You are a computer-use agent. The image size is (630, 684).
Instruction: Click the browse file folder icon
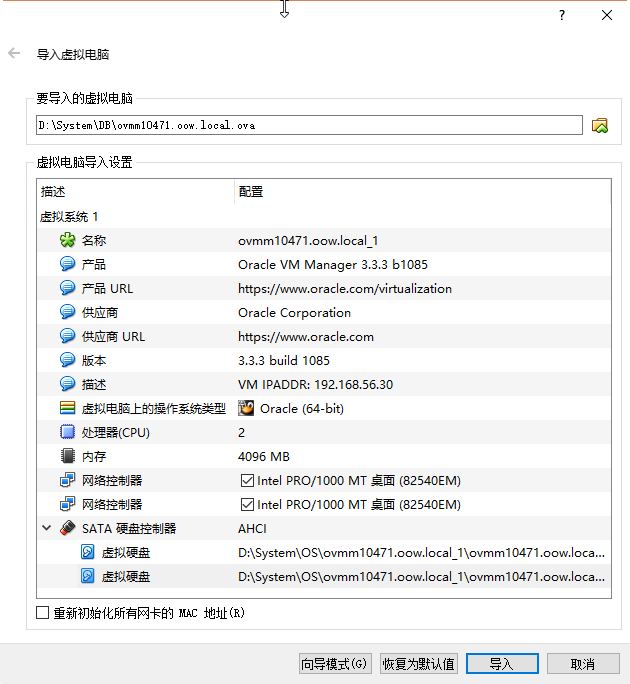tap(599, 126)
